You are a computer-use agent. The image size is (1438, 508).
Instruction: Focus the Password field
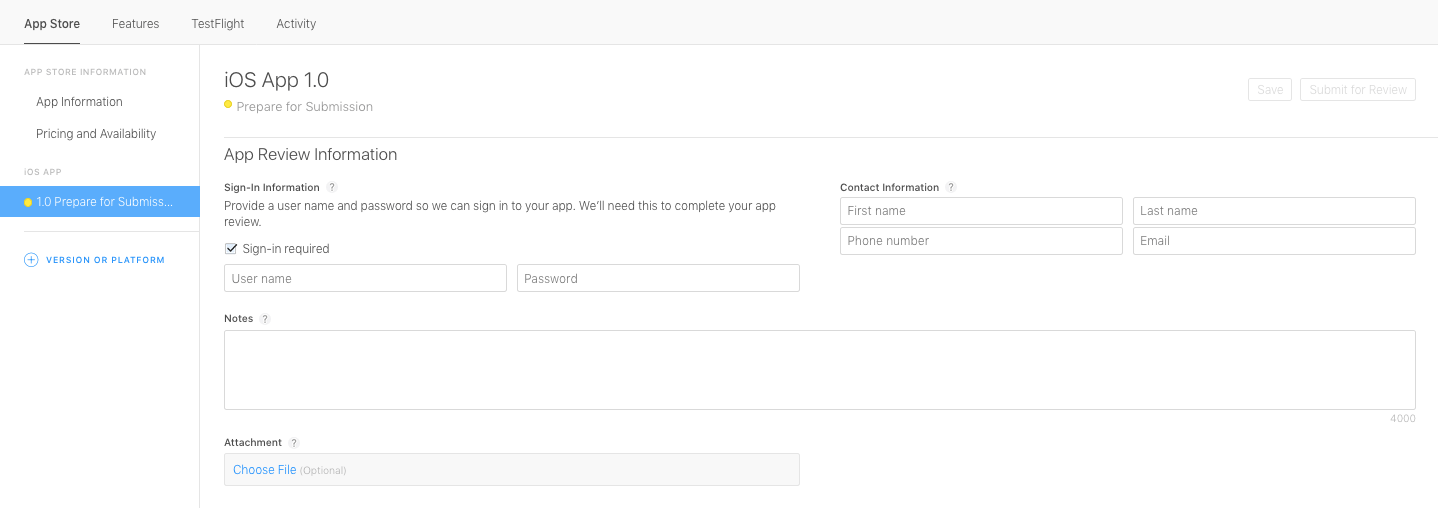coord(658,278)
